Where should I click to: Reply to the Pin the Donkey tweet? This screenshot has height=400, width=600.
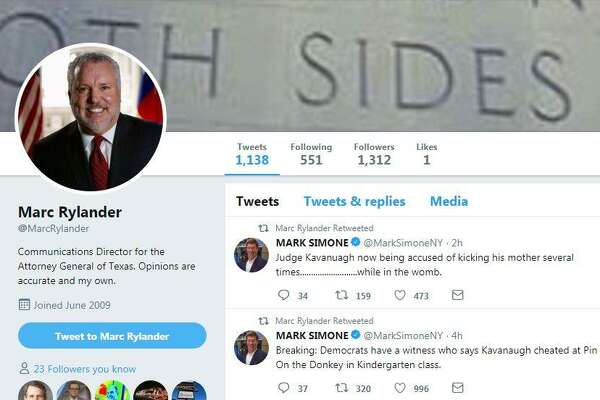coord(284,388)
